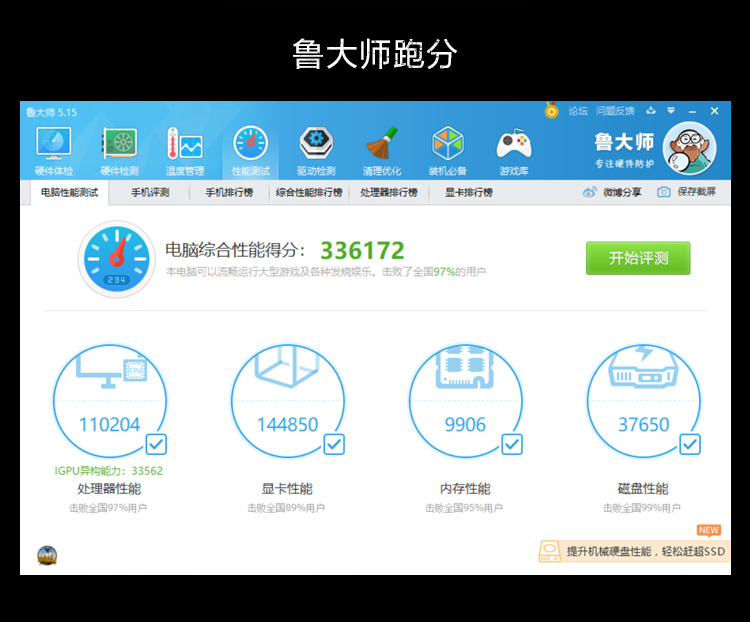This screenshot has width=750, height=622.
Task: Open the 提升机械硬盘性能 SSD banner
Action: pos(634,551)
